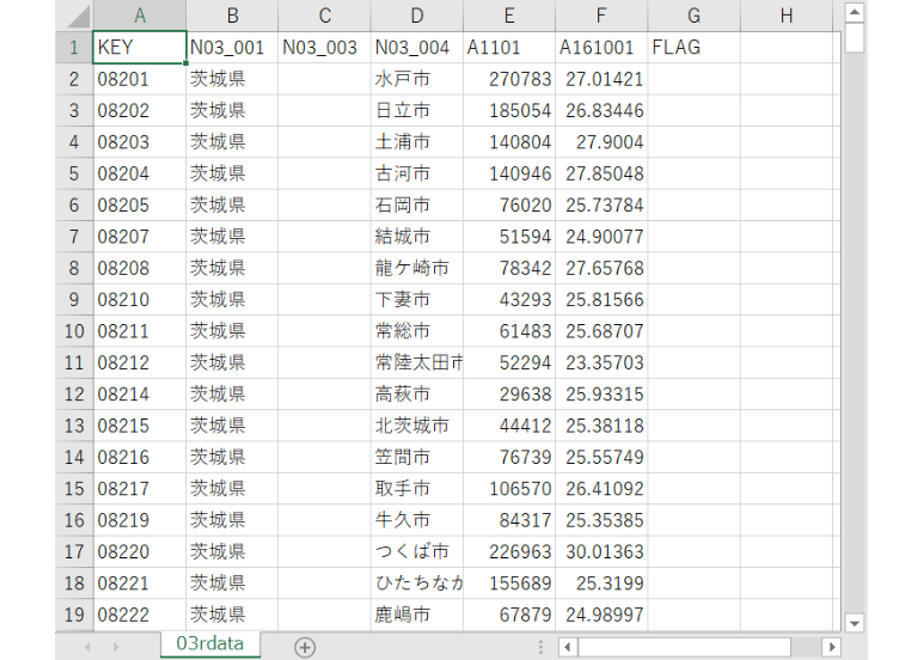The width and height of the screenshot is (924, 660).
Task: Click cell 取手市
Action: tap(417, 489)
